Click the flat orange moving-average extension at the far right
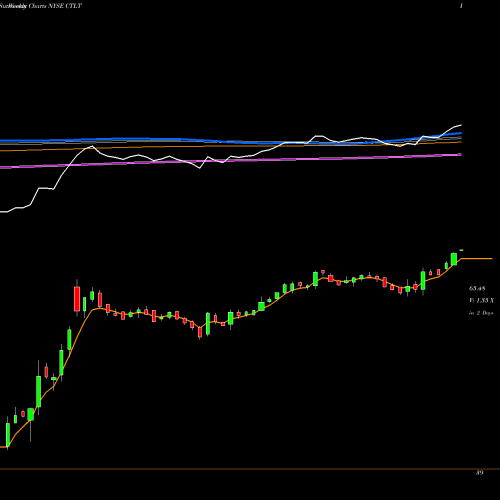 pyautogui.click(x=477, y=258)
